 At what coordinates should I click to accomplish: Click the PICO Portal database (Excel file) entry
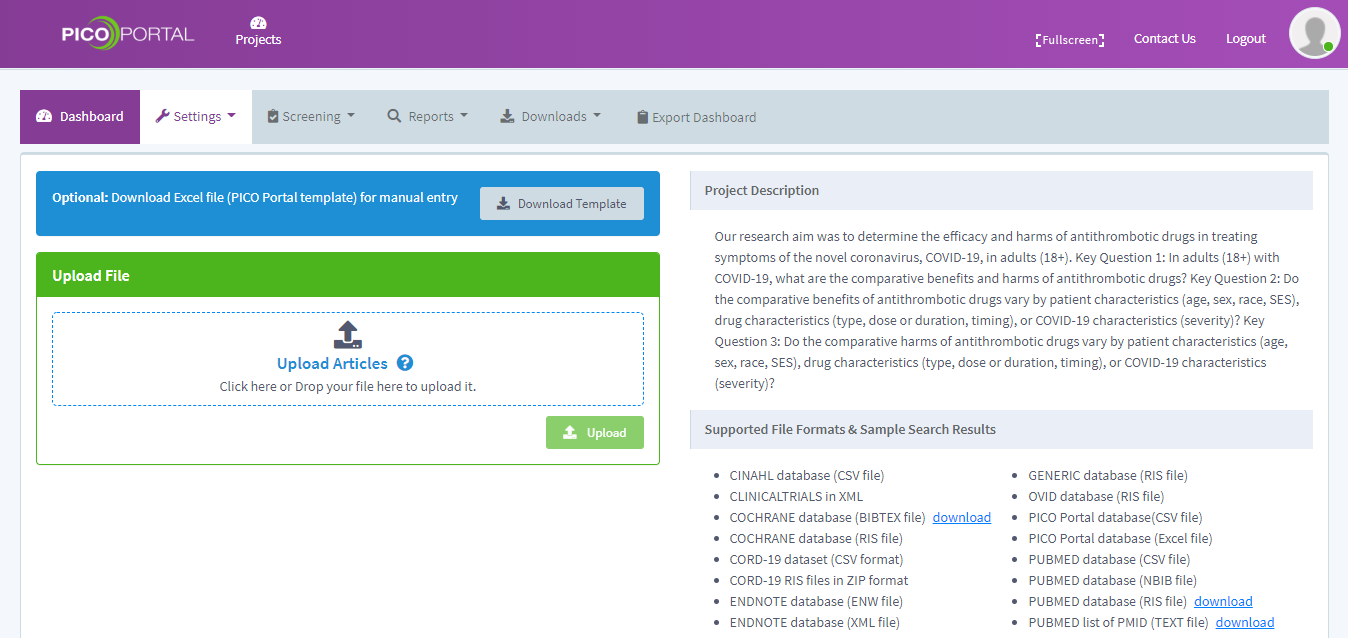click(1120, 538)
